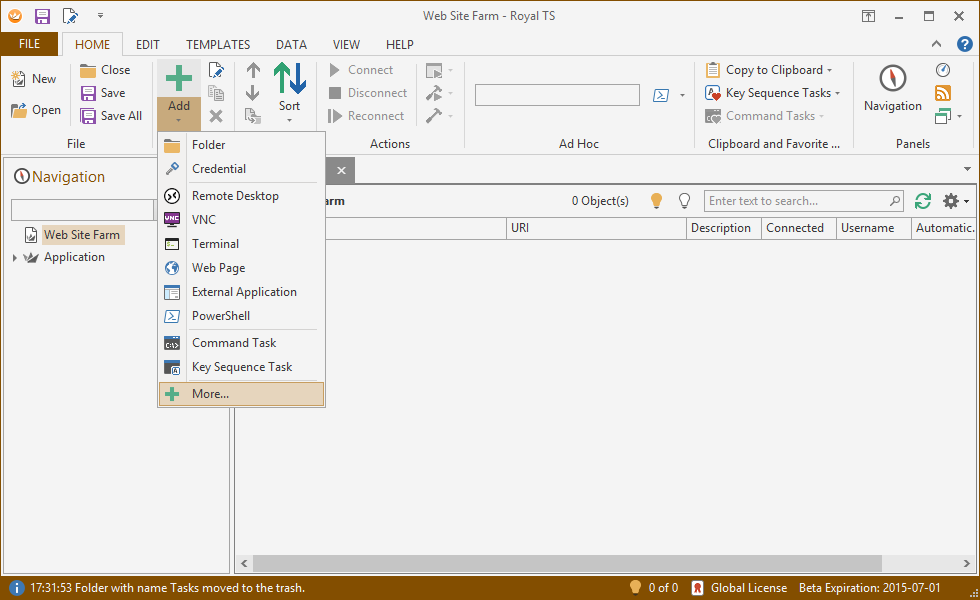Click quick access Save icon in title bar
The image size is (980, 600).
click(x=42, y=16)
